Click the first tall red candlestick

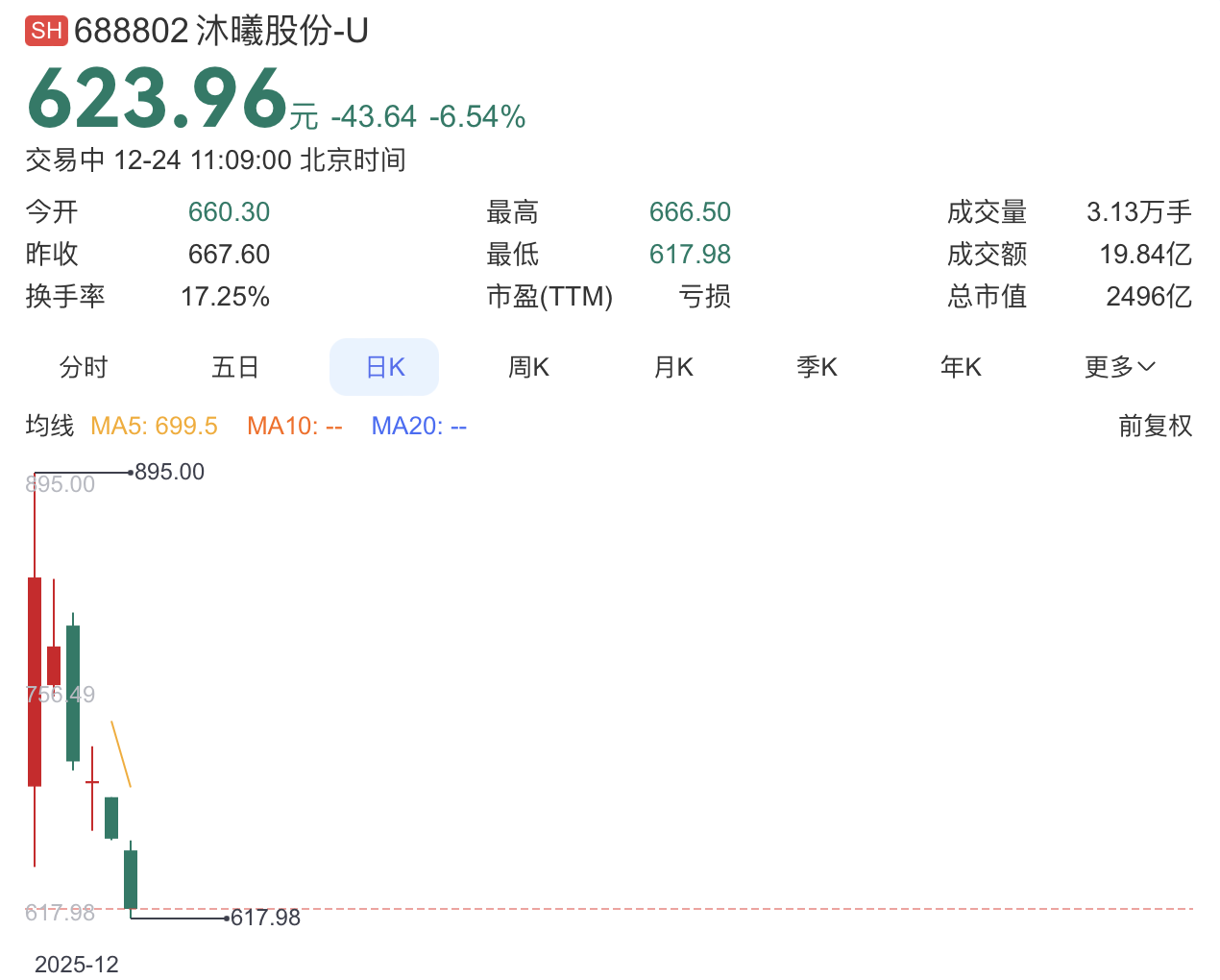pos(35,681)
